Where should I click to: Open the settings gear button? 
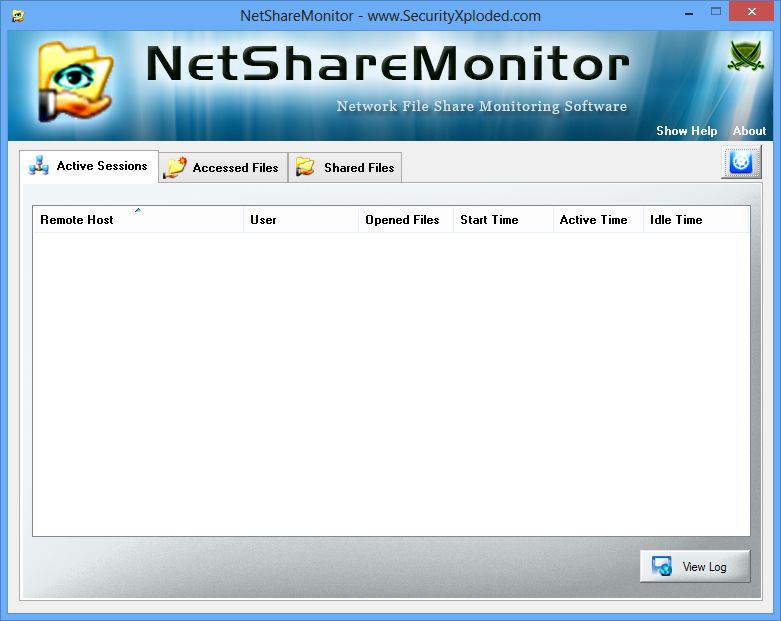(x=741, y=162)
